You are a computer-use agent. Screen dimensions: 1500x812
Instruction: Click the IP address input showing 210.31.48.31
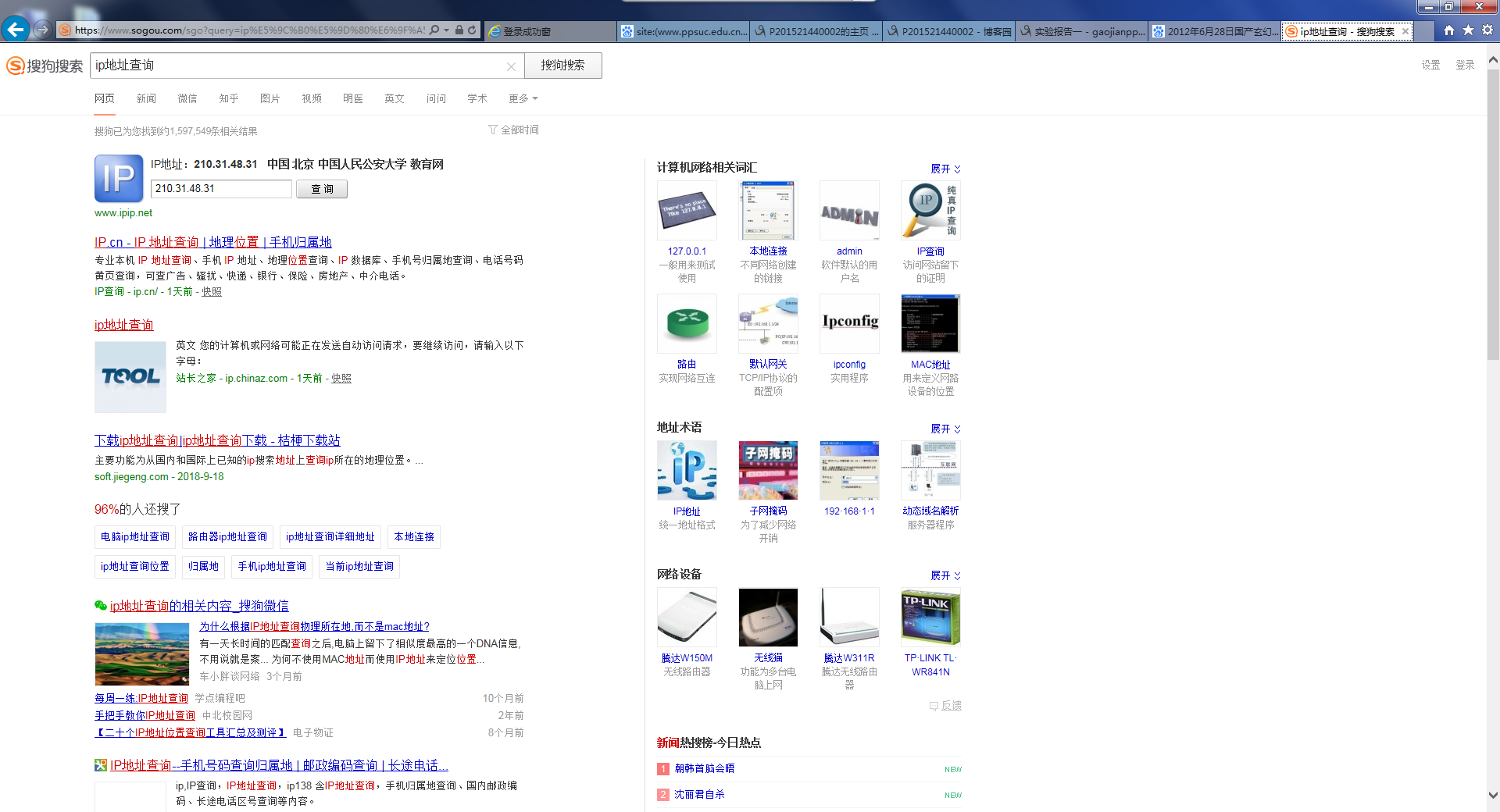click(x=221, y=189)
